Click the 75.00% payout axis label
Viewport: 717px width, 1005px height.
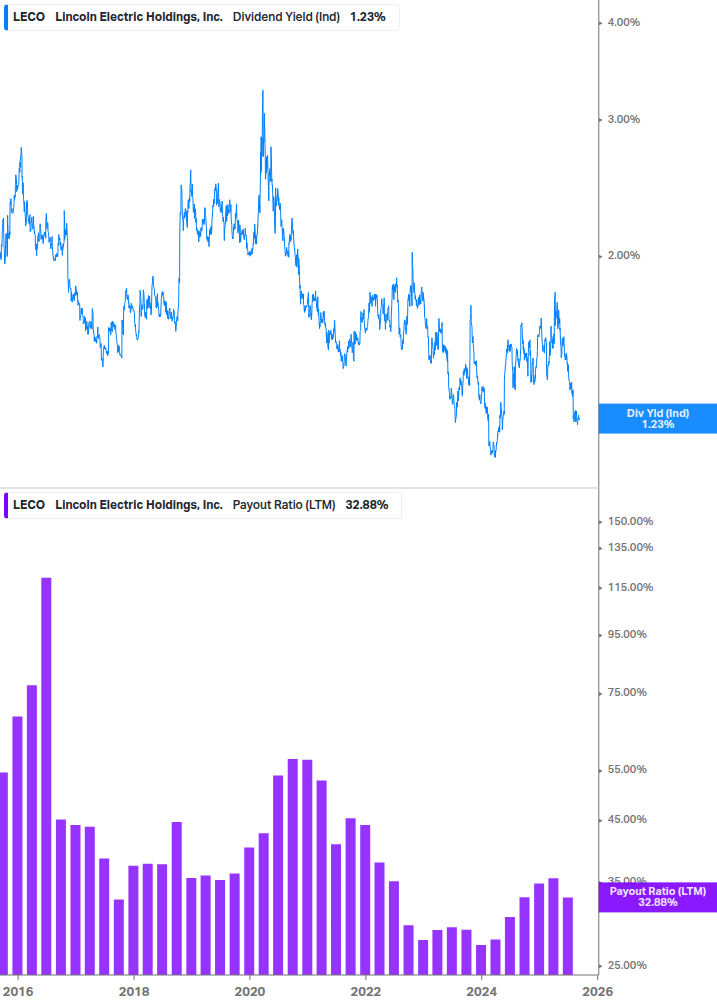(x=627, y=692)
